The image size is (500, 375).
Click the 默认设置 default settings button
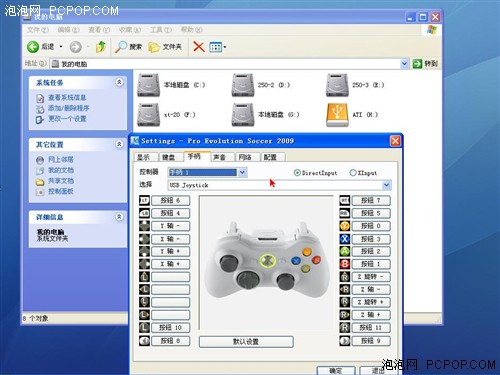(x=246, y=342)
